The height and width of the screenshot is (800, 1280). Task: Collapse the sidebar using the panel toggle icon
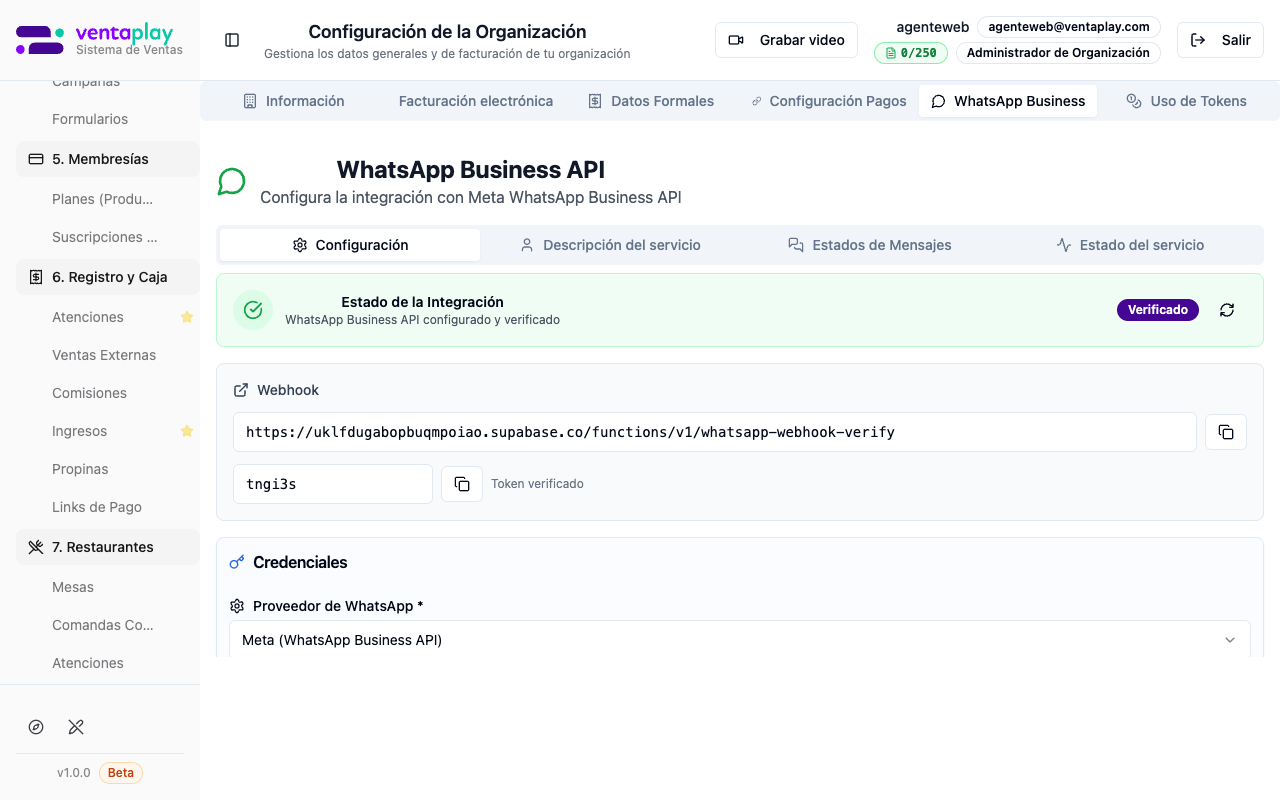click(x=232, y=39)
